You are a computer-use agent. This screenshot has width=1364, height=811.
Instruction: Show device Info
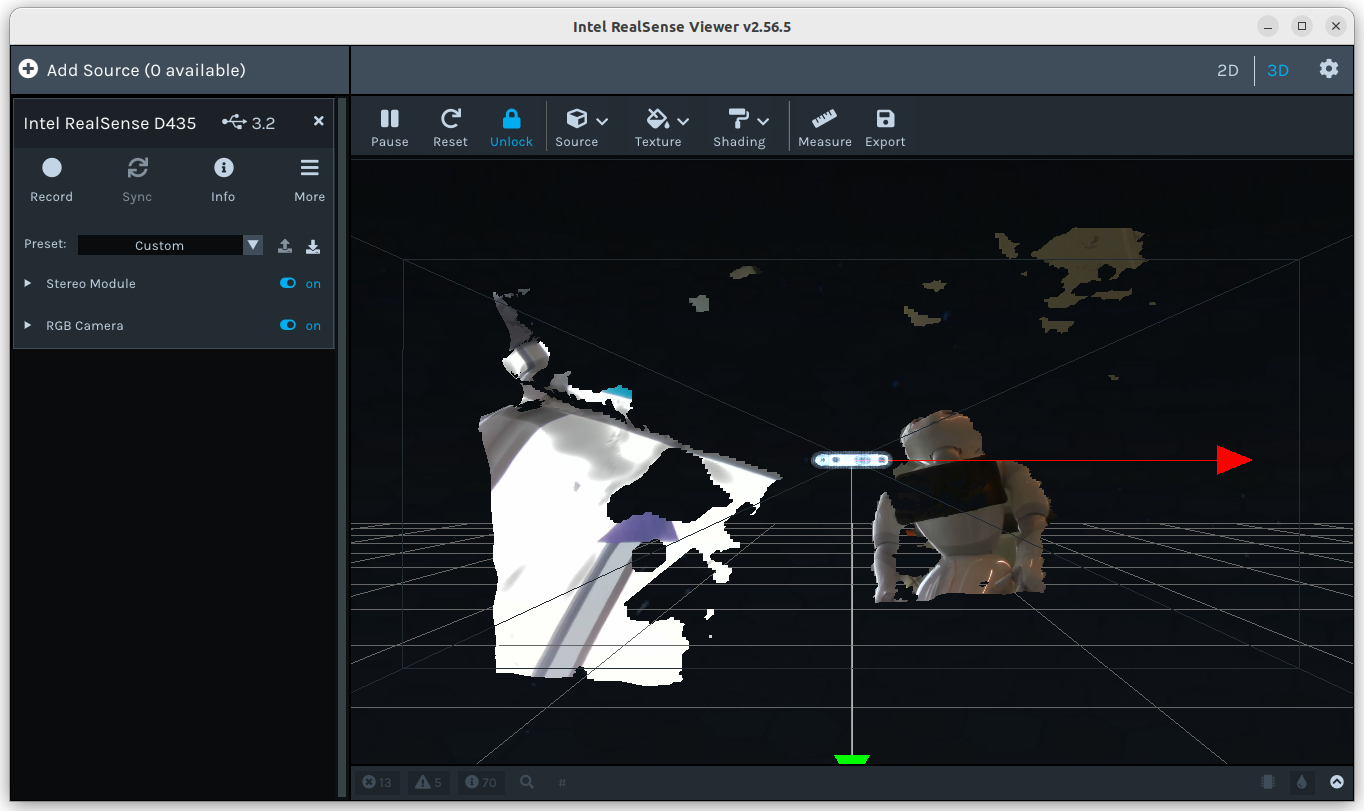(223, 178)
